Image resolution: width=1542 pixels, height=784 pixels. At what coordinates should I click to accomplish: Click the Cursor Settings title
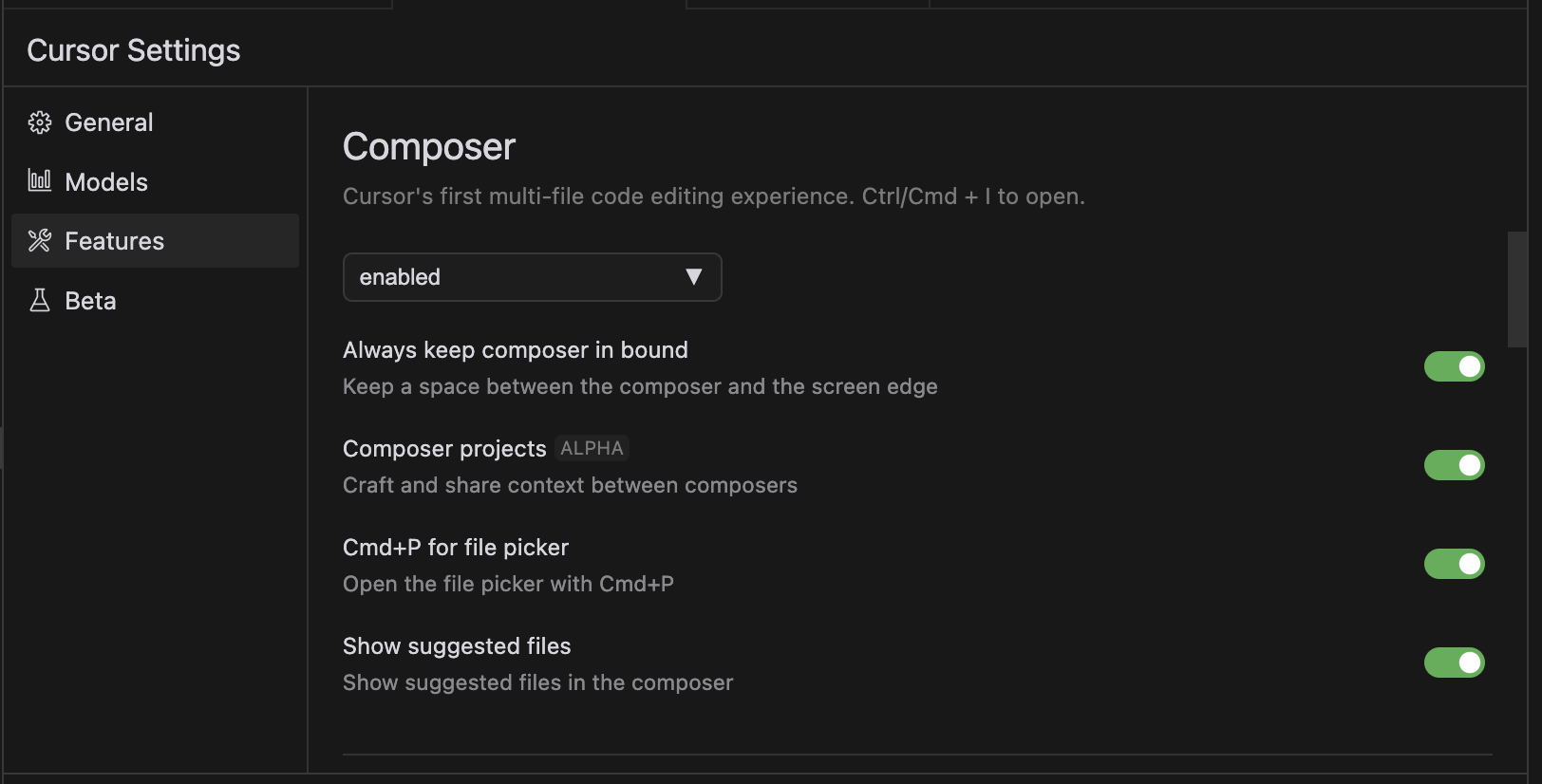pos(133,49)
